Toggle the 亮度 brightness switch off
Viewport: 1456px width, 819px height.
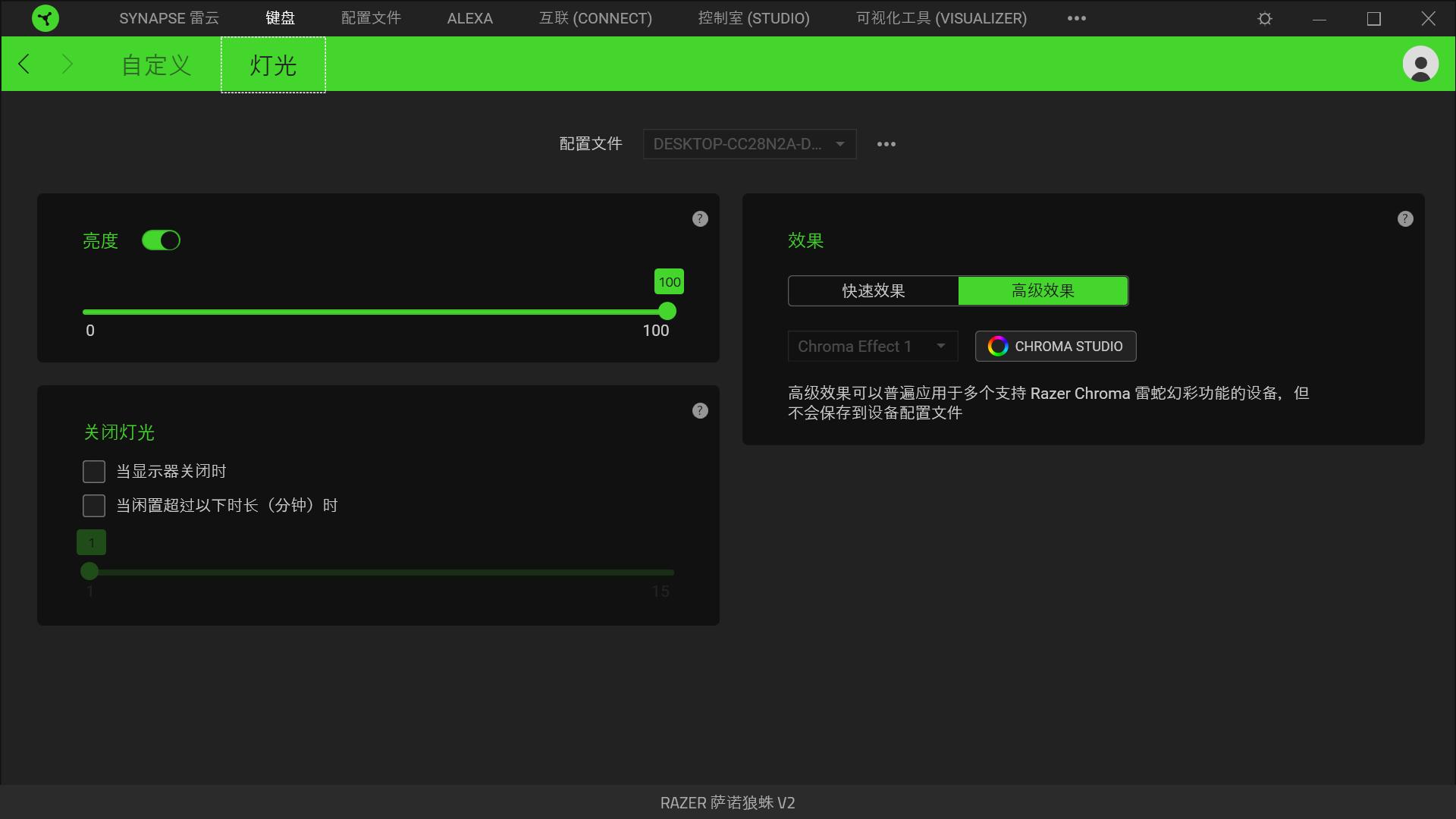click(x=162, y=240)
